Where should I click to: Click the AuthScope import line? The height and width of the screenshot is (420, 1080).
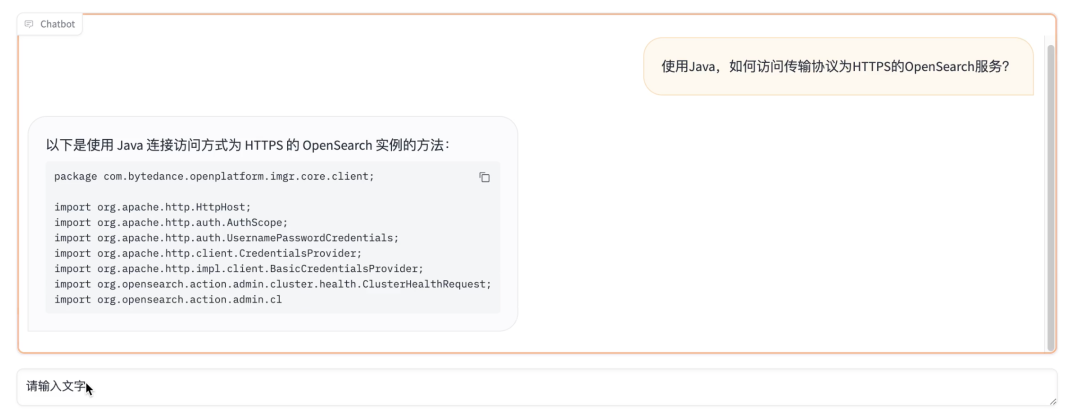point(171,222)
